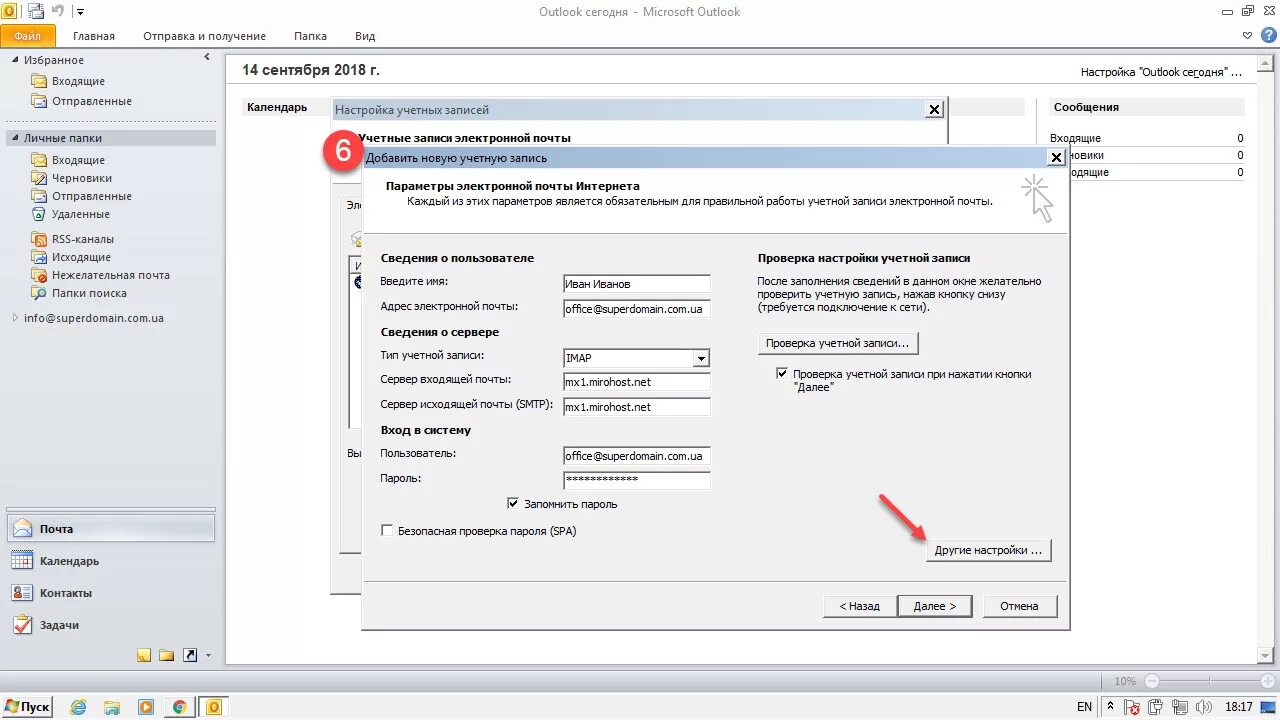Click the Сервер входящей почты field
Image resolution: width=1280 pixels, height=720 pixels.
pos(637,382)
